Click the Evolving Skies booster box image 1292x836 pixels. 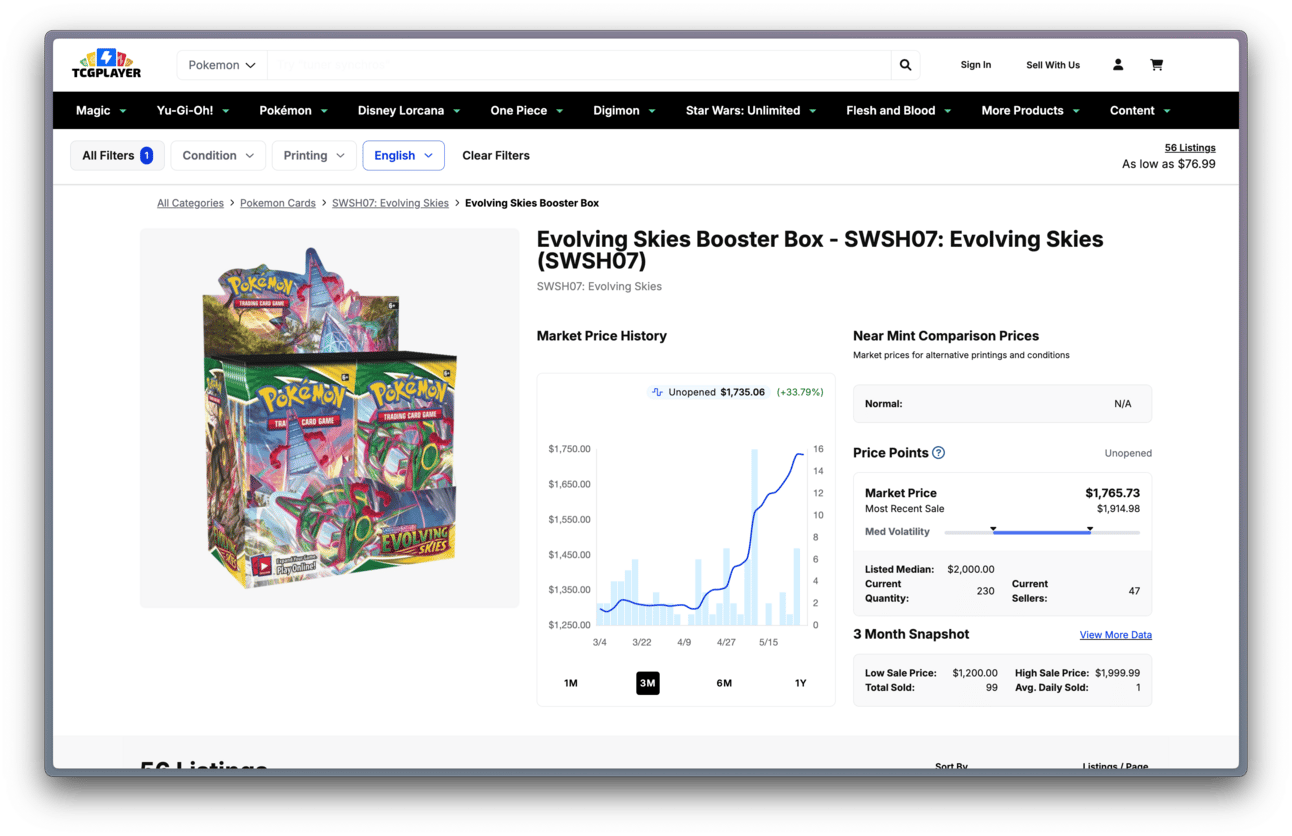[x=330, y=418]
